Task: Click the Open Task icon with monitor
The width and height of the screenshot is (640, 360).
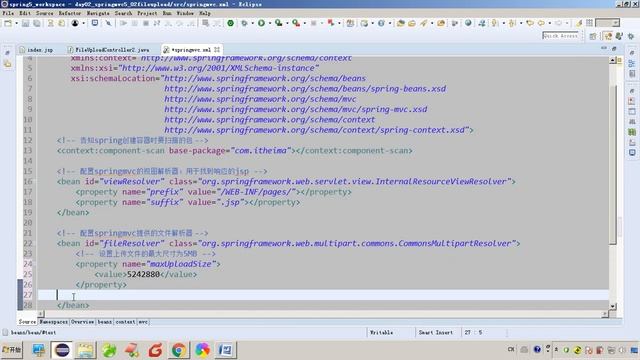Action: point(95,23)
